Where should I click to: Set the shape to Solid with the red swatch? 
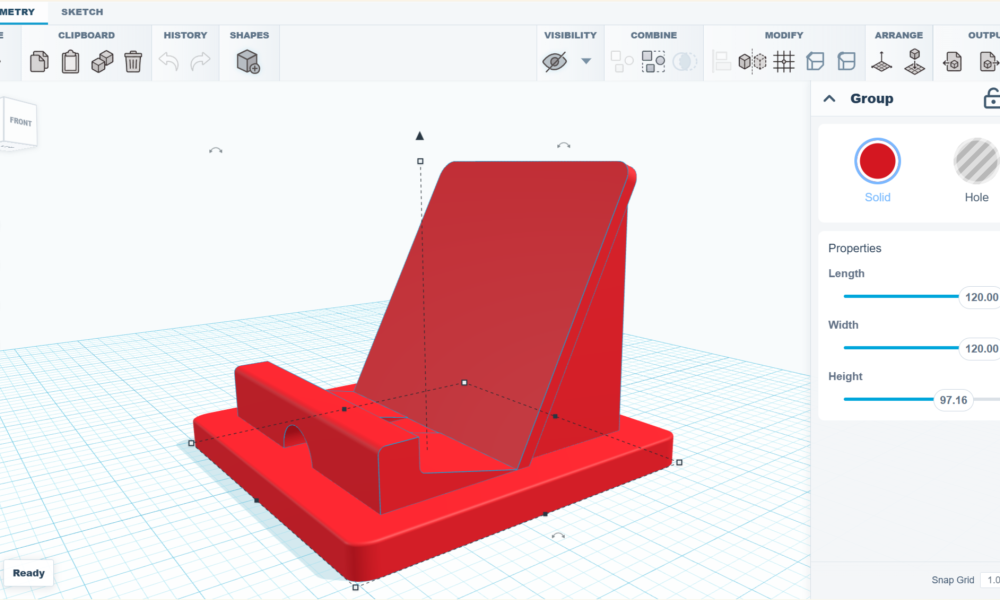pos(878,161)
